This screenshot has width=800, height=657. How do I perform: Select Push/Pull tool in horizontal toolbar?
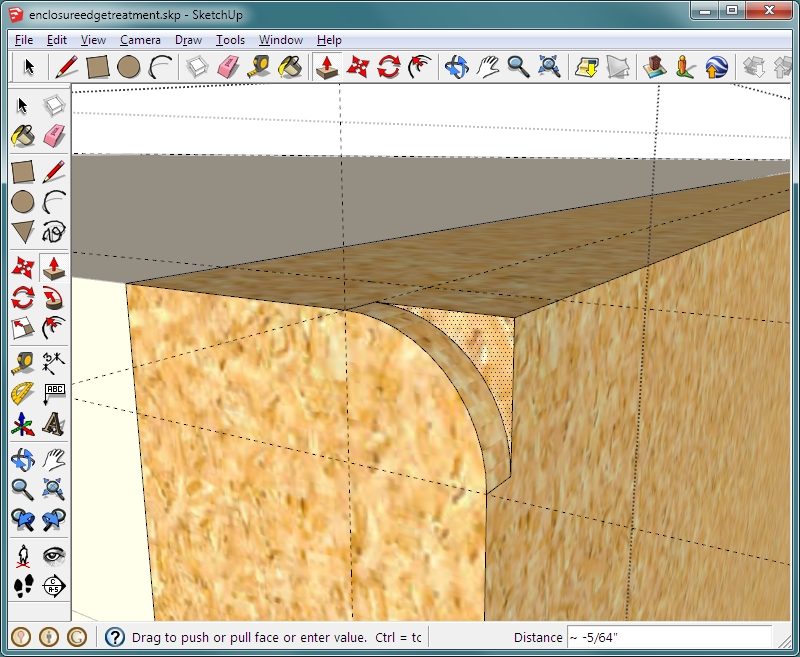click(327, 67)
